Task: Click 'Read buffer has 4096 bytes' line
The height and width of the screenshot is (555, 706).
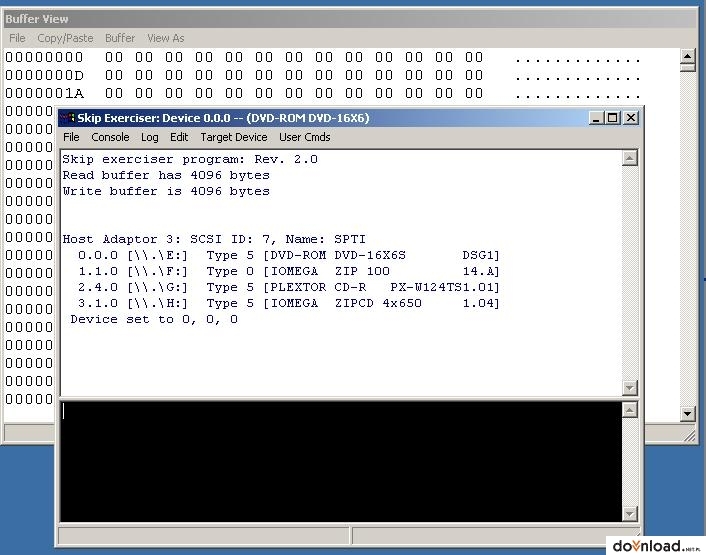Action: [x=166, y=175]
